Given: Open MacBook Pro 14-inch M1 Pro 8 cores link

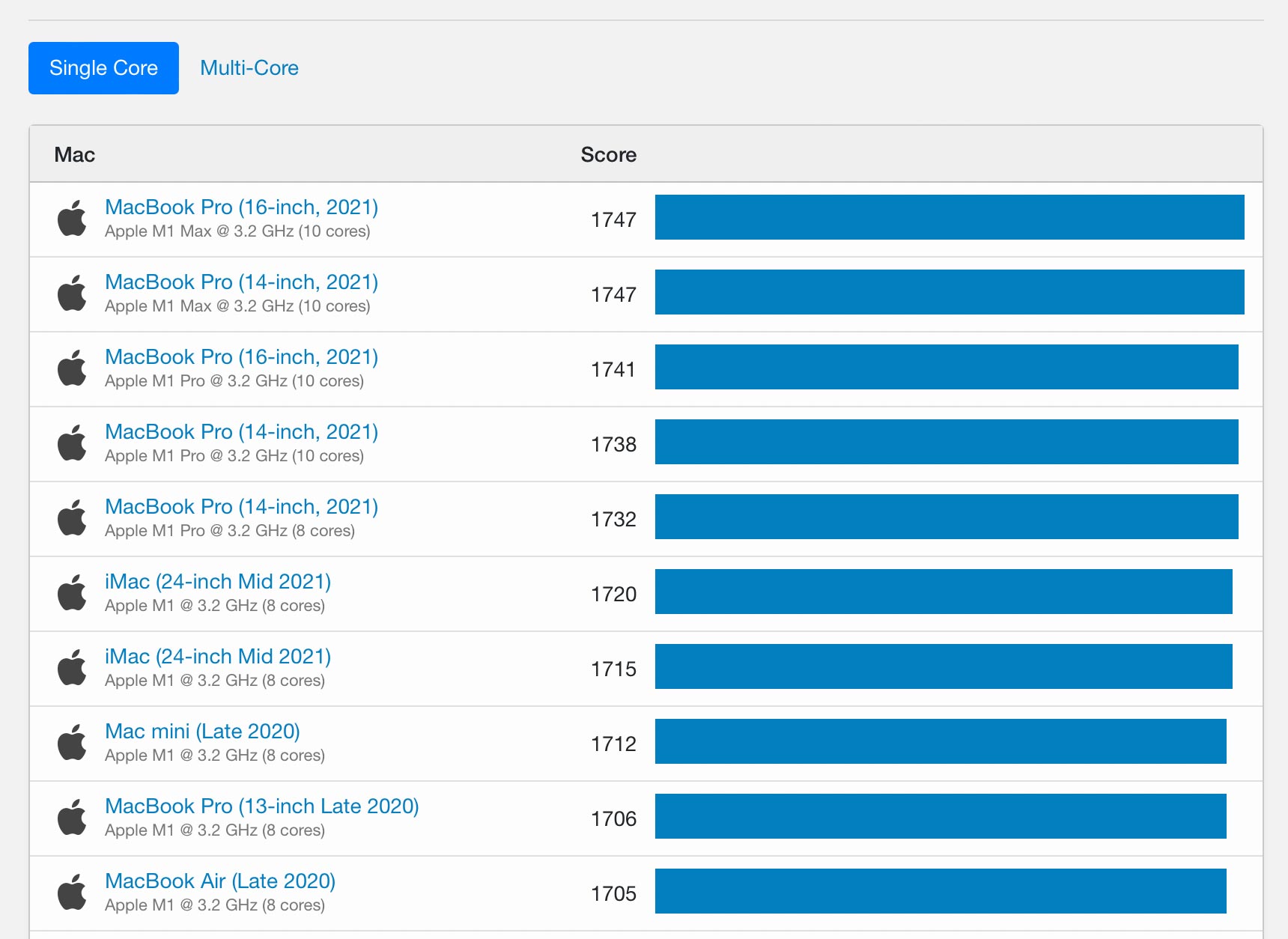Looking at the screenshot, I should [x=241, y=507].
